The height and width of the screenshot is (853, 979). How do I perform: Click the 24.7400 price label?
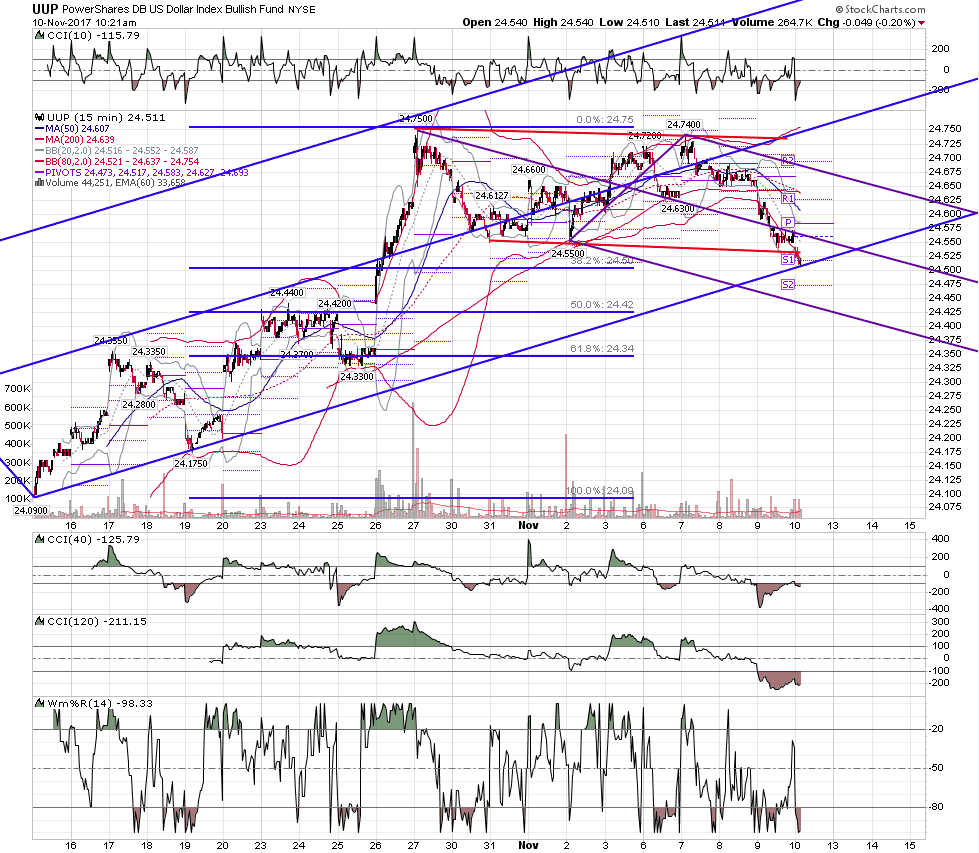[684, 125]
